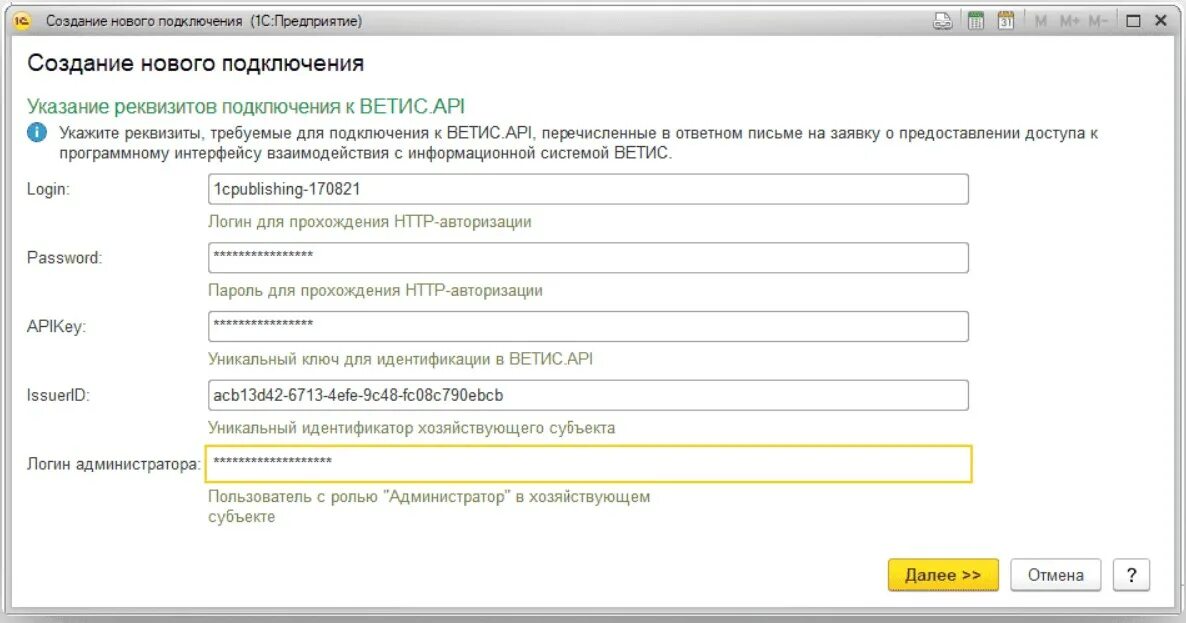Click hint 'Логин для прохождения HTTP-авторизации'
The width and height of the screenshot is (1186, 623).
click(x=370, y=222)
